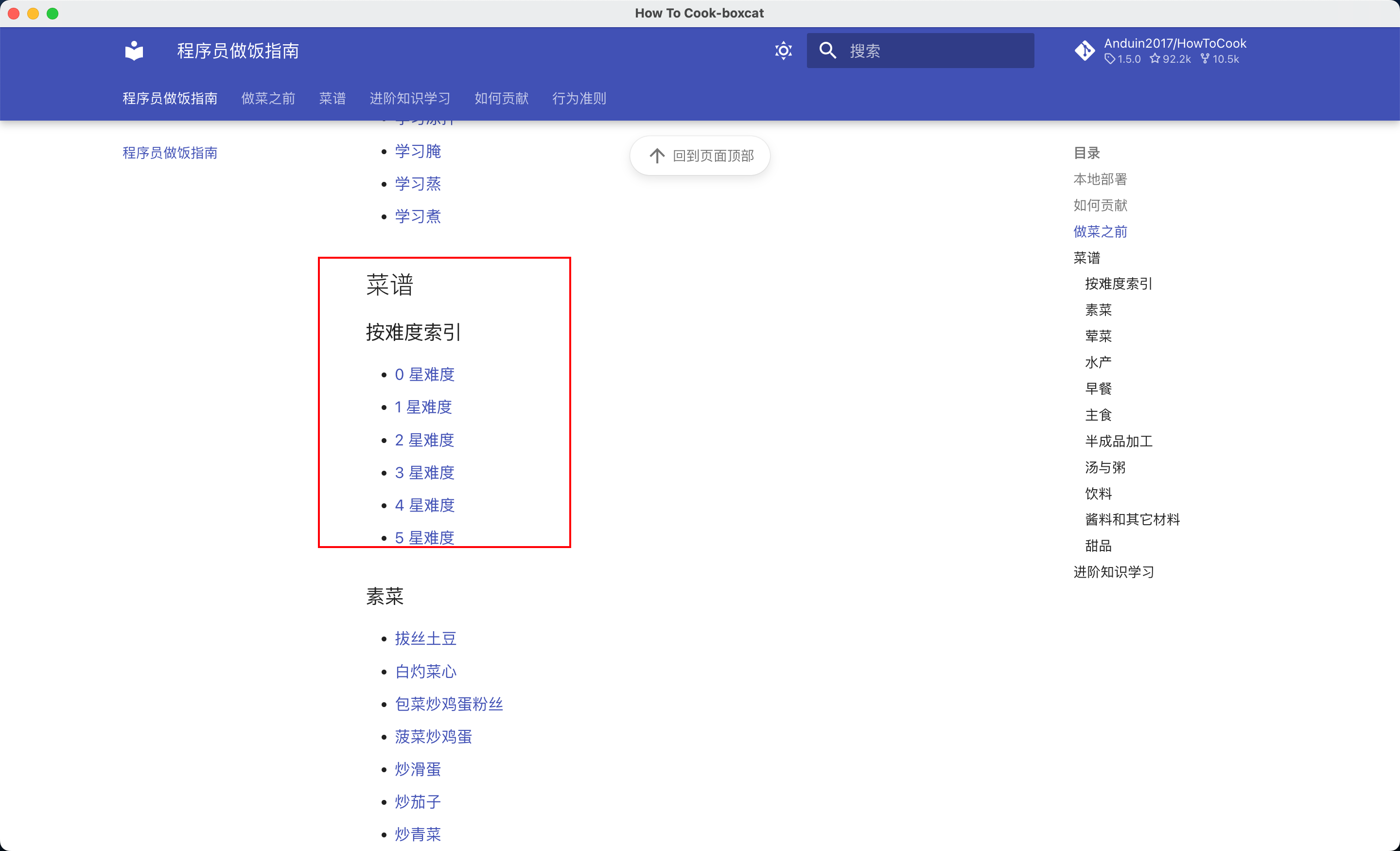Screen dimensions: 1400x851
Task: Click the up-arrow icon on 回到页面顶部
Action: click(657, 155)
